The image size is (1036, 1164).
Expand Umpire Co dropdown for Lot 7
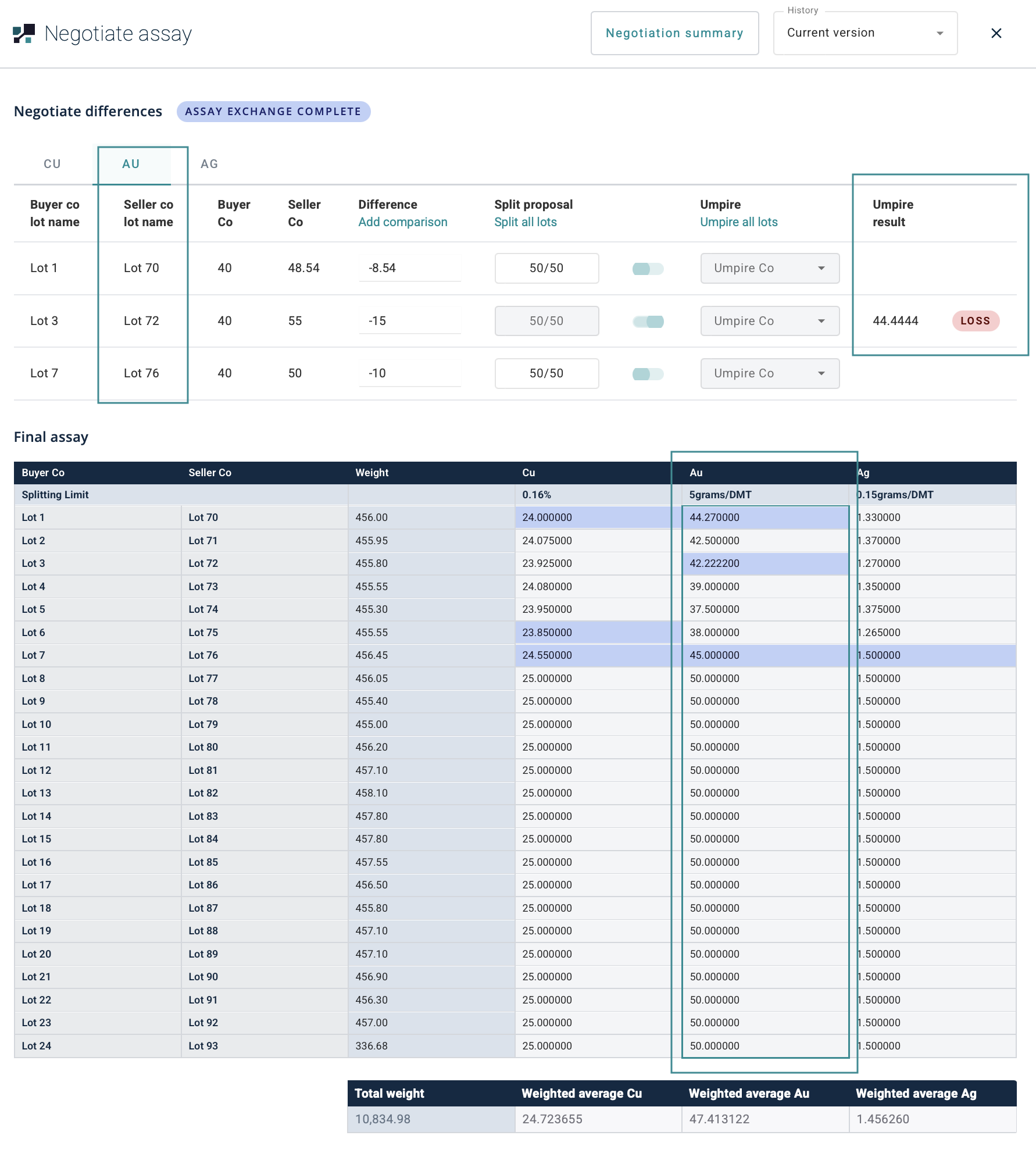pos(769,374)
